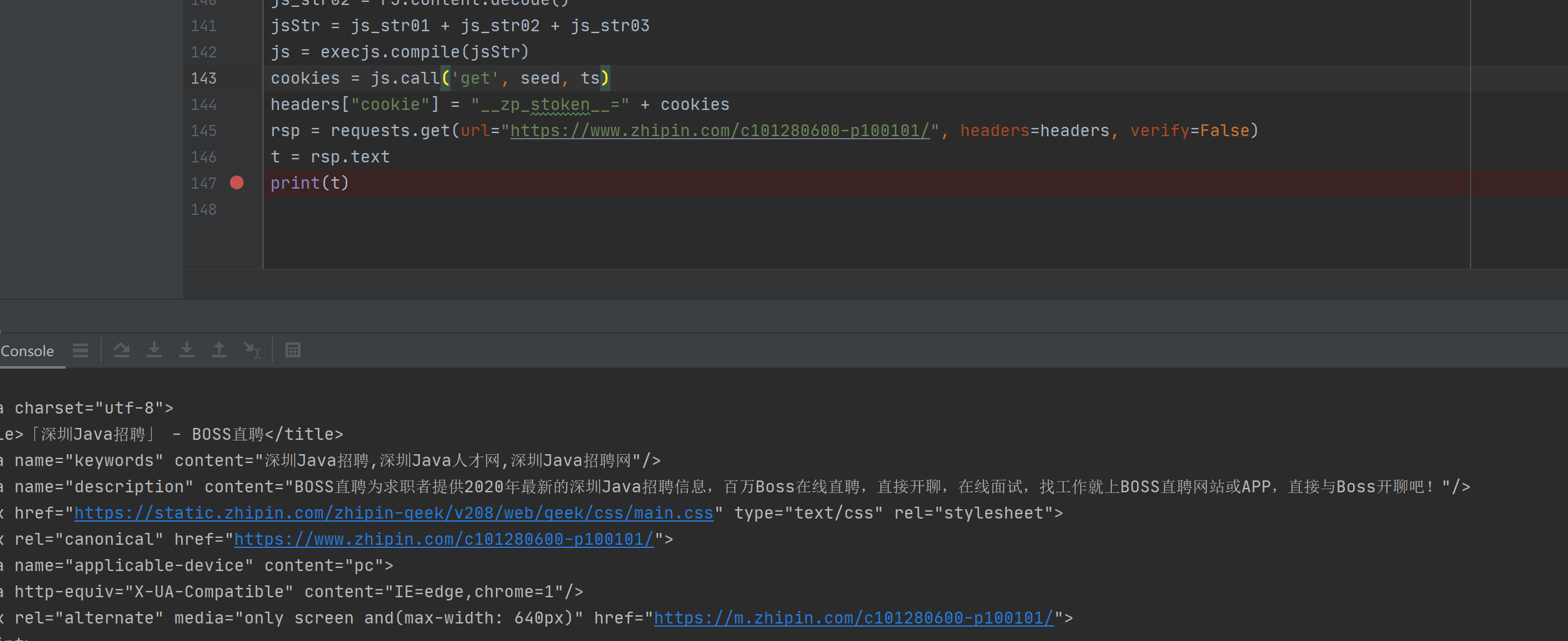The image size is (1568, 641).
Task: Click the Step Into My Code icon
Action: 187,350
